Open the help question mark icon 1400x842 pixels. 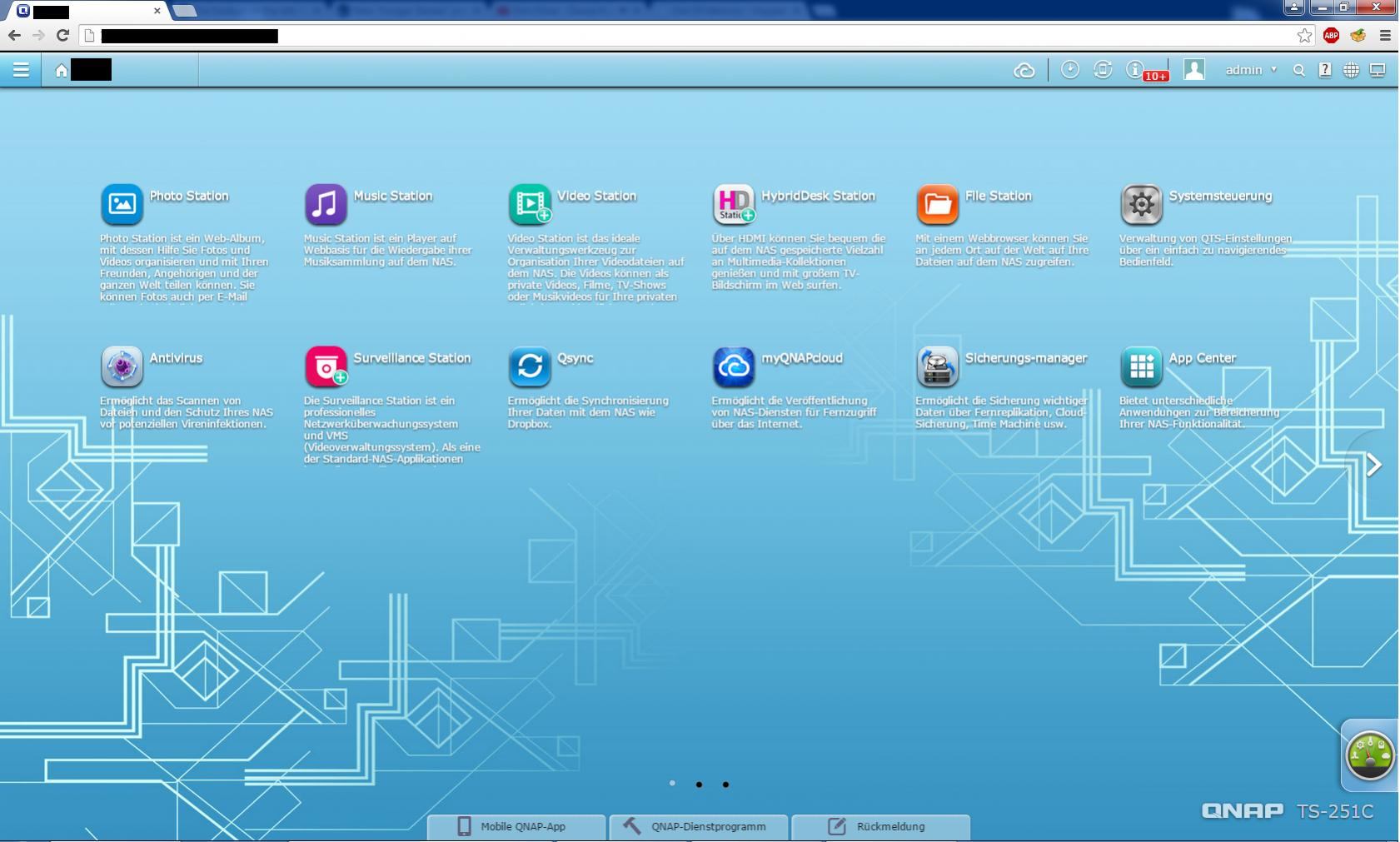tap(1325, 71)
